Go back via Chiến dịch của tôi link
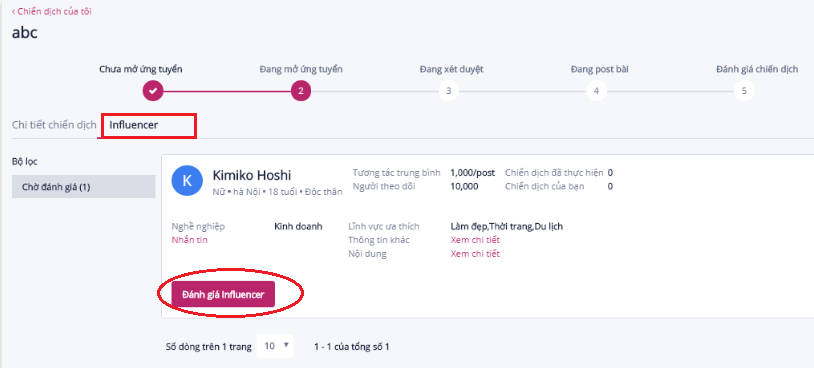The height and width of the screenshot is (368, 814). point(52,11)
